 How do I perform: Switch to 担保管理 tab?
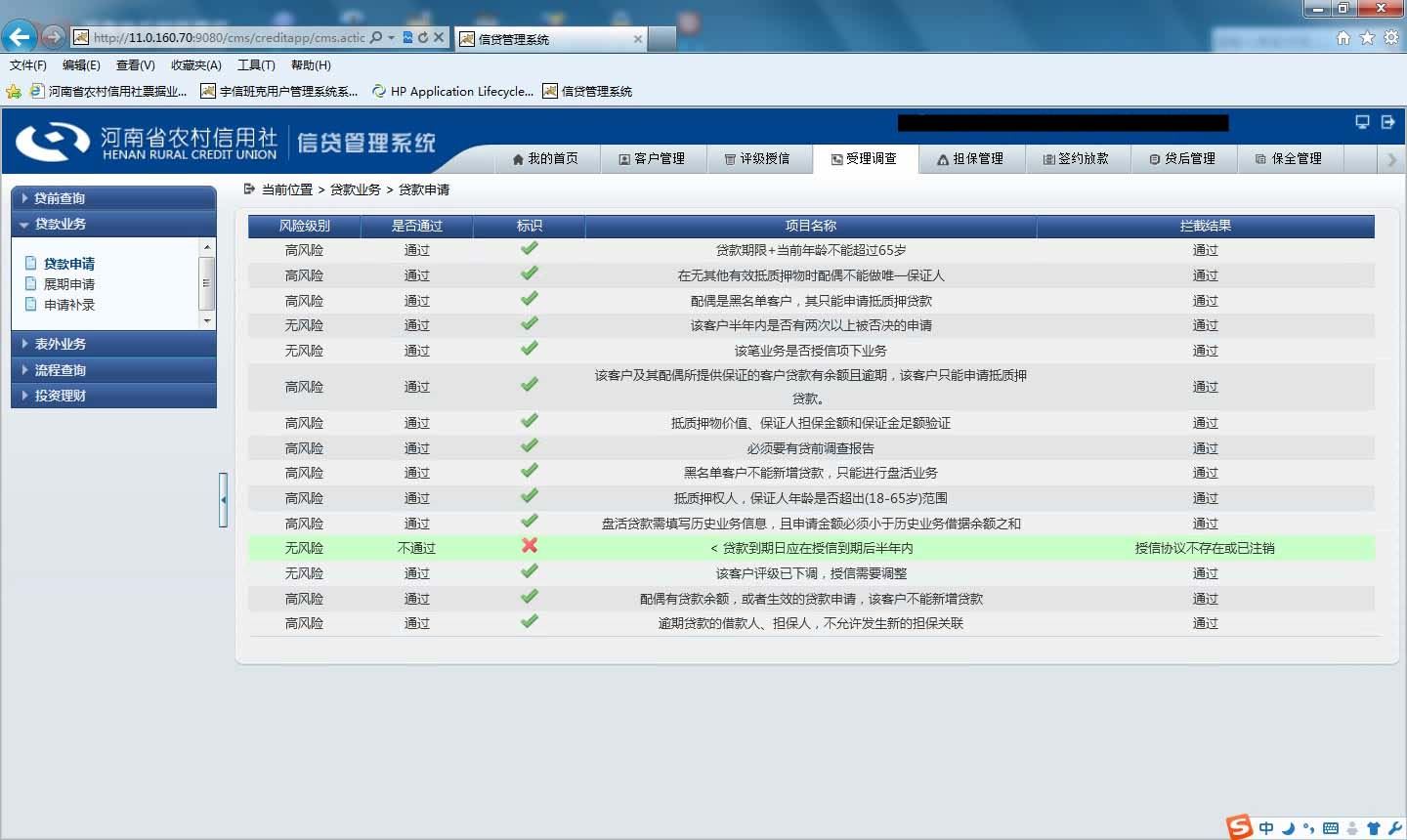coord(970,158)
